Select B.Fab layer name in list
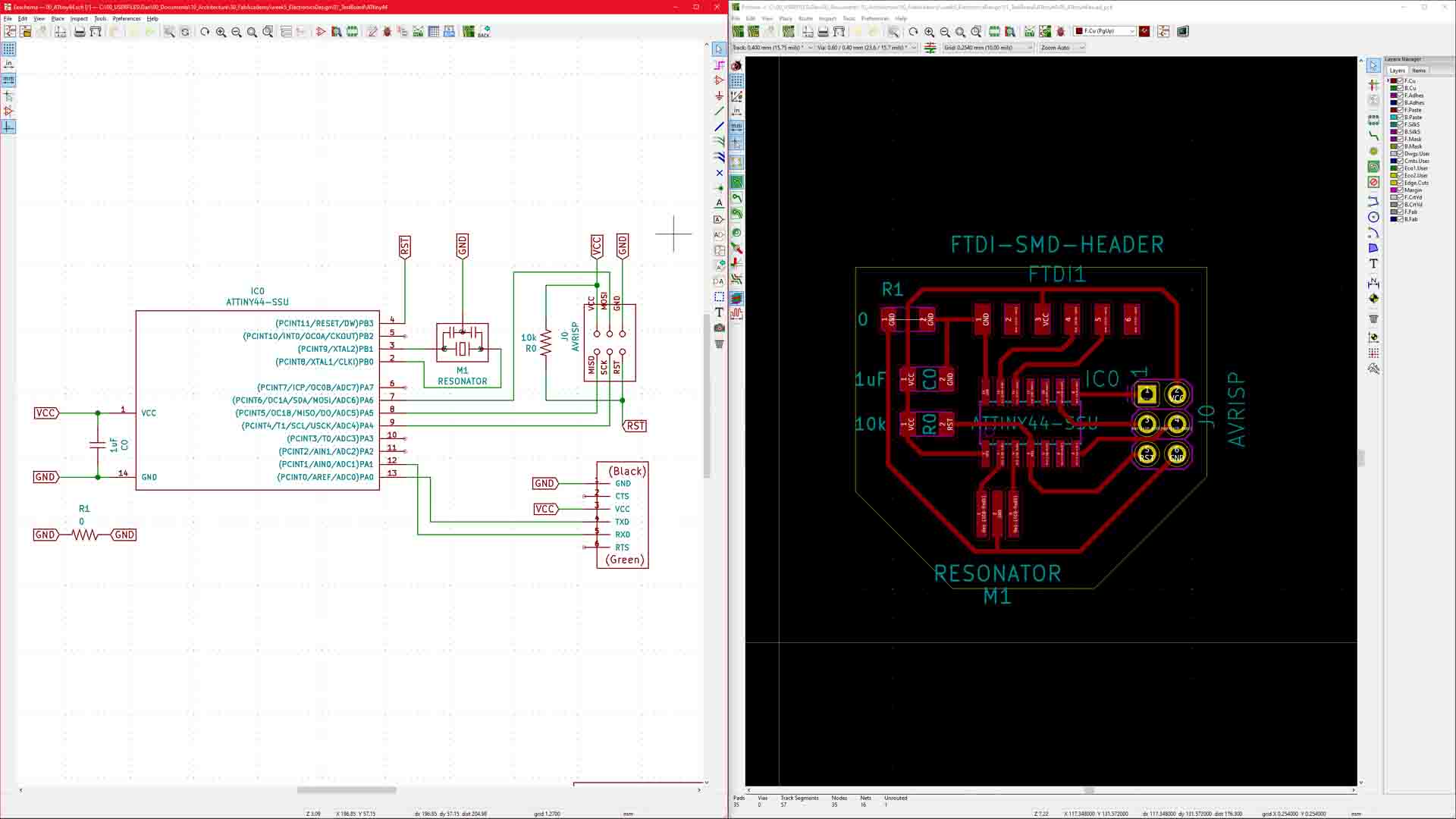The height and width of the screenshot is (819, 1456). [1410, 219]
